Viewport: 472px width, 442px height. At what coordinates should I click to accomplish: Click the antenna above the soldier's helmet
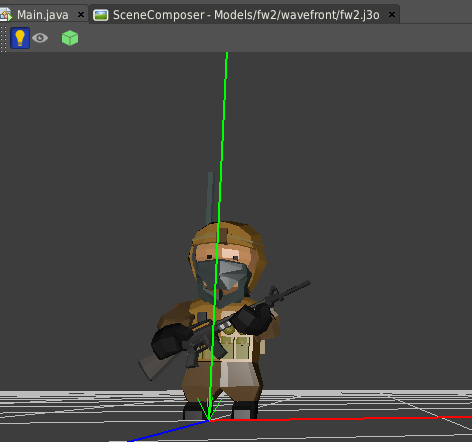(210, 197)
